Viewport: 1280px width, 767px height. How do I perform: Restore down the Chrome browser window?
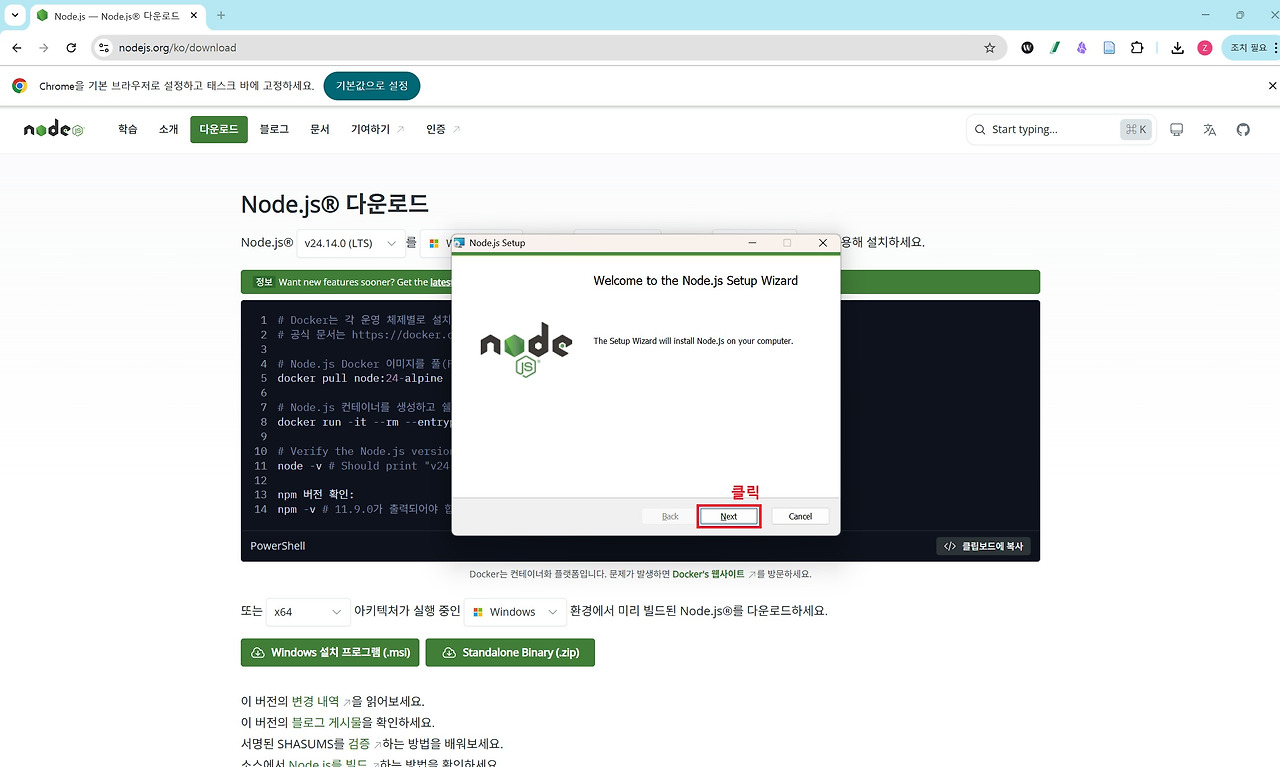click(1240, 15)
